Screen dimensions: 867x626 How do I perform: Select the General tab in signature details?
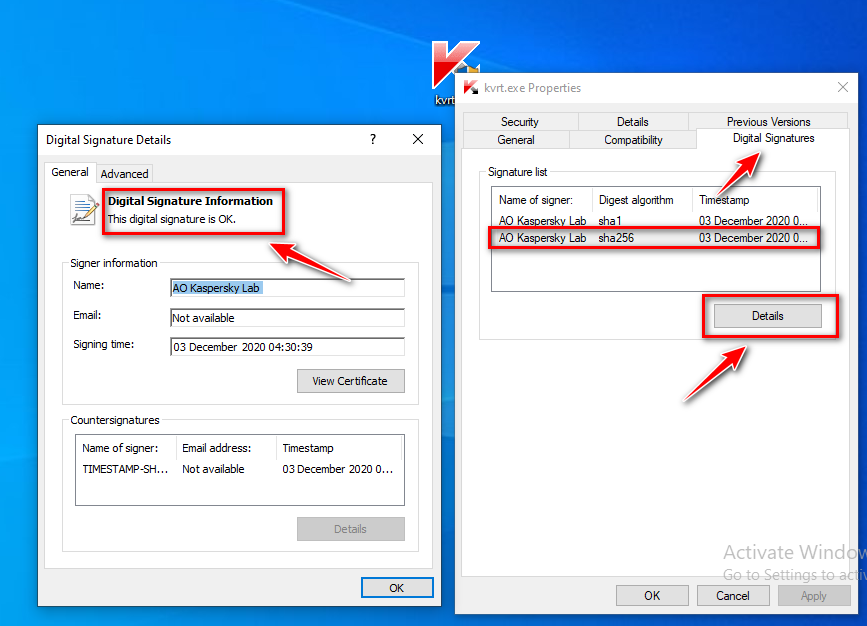pyautogui.click(x=70, y=172)
